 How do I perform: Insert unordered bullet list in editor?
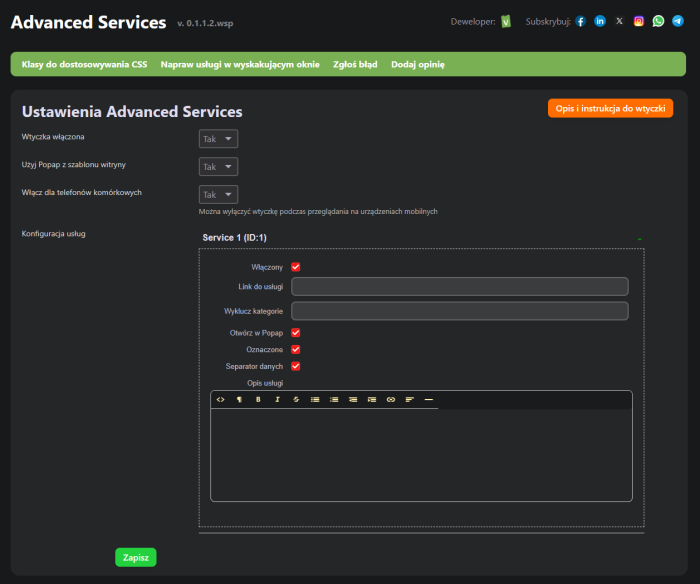click(x=315, y=400)
